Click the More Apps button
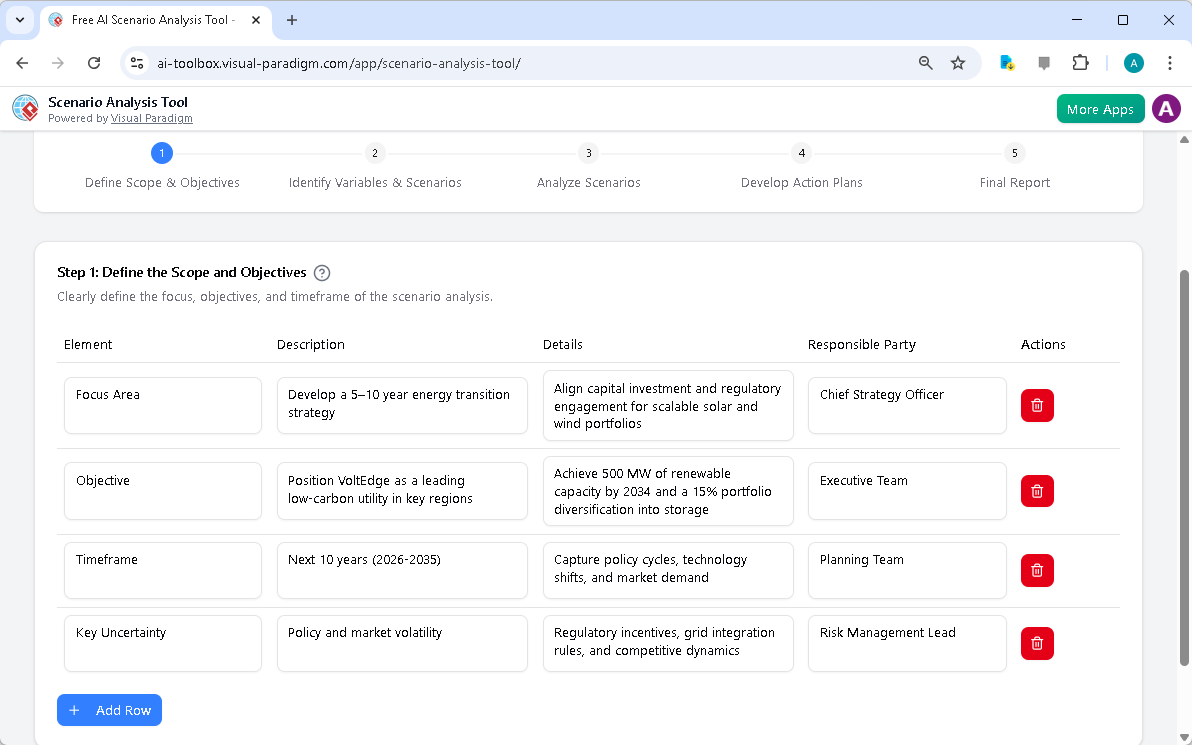Screen dimensions: 1192x745 coord(1100,108)
